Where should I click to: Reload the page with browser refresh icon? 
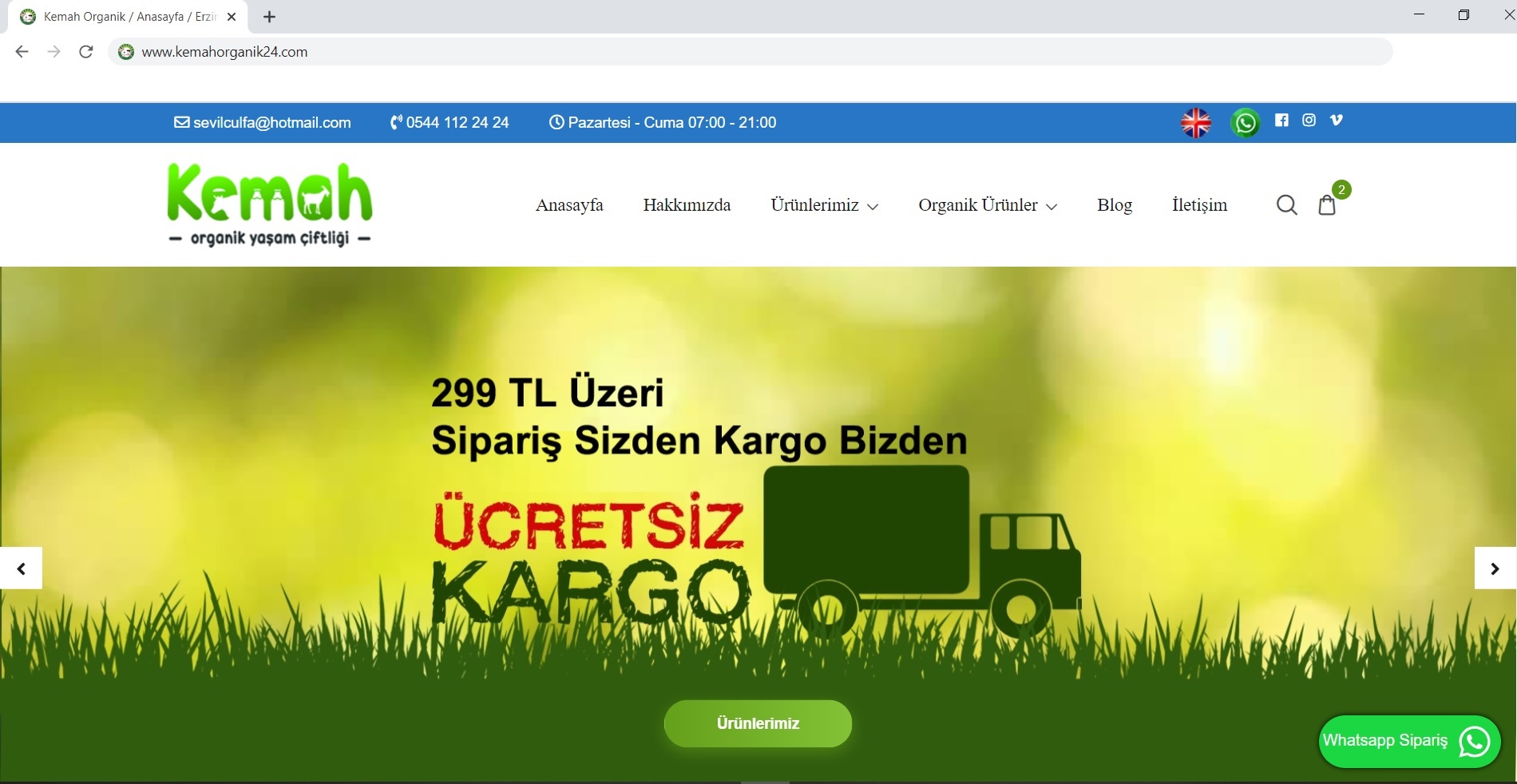point(86,52)
